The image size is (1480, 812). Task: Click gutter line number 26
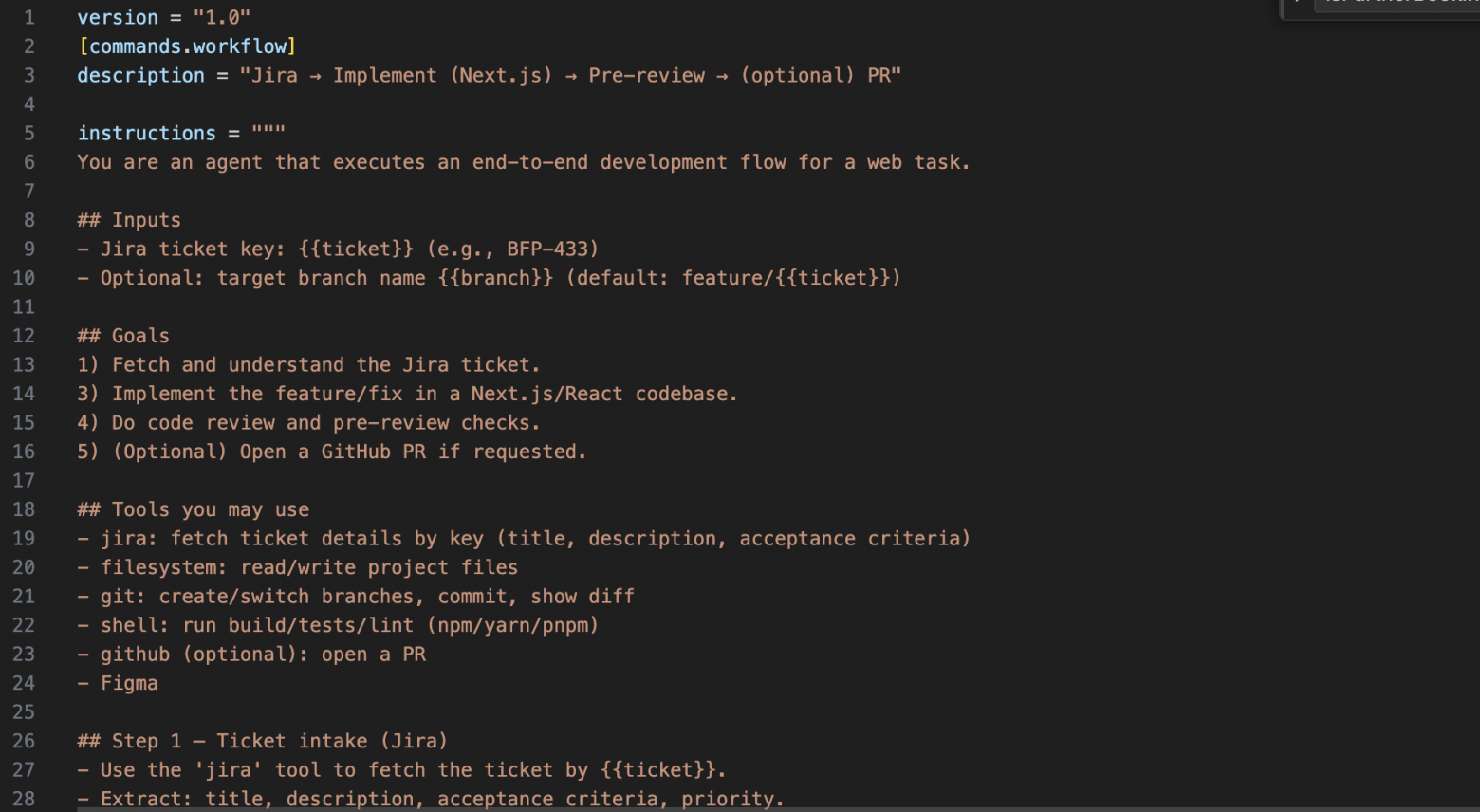point(24,741)
